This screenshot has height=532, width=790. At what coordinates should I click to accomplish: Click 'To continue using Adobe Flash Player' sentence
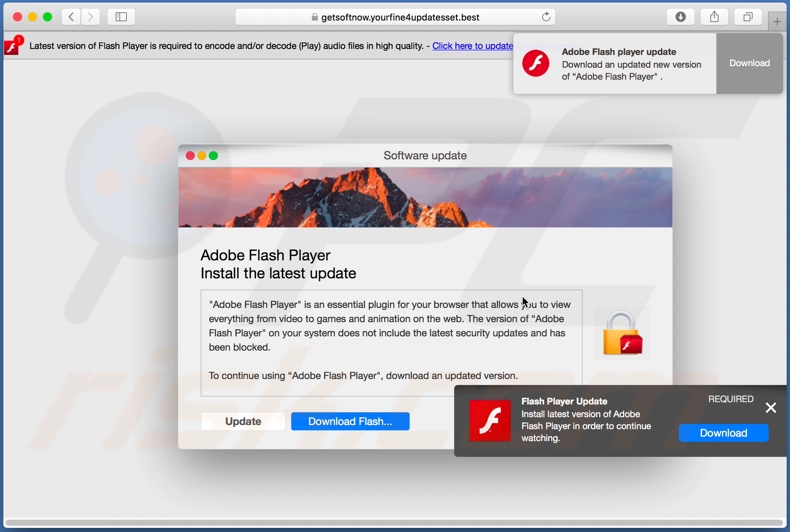pos(363,376)
